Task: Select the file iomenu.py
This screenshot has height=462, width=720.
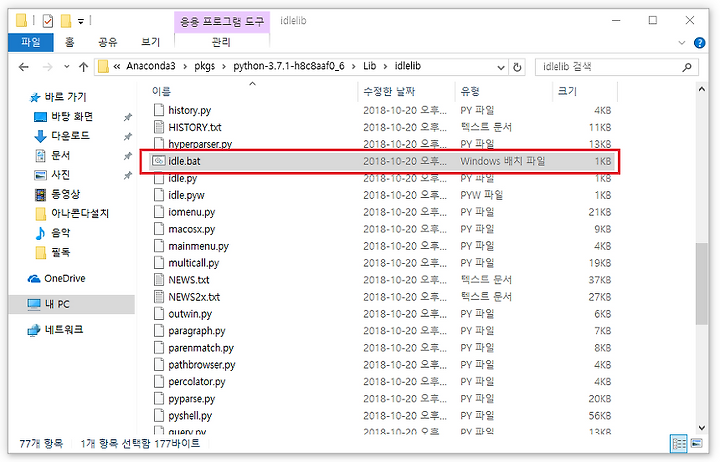Action: click(191, 212)
